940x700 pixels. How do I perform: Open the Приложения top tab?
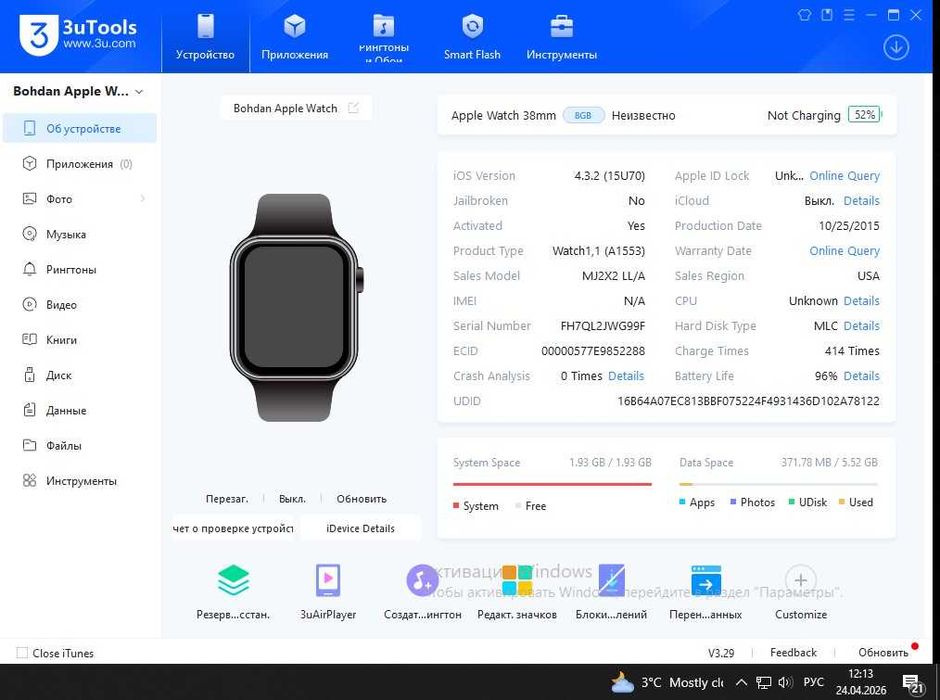[294, 37]
